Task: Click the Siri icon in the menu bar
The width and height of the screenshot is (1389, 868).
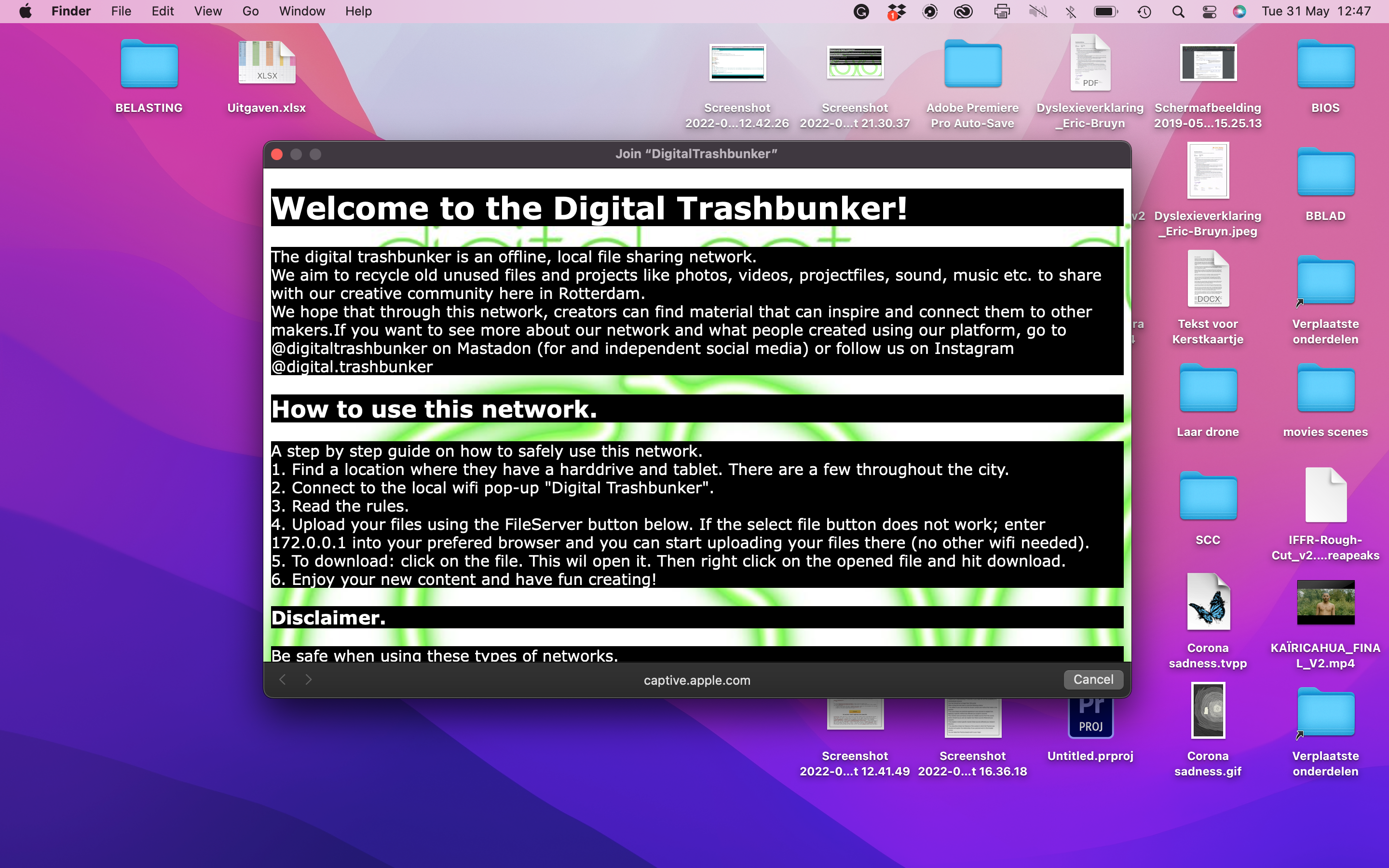Action: (1239, 12)
